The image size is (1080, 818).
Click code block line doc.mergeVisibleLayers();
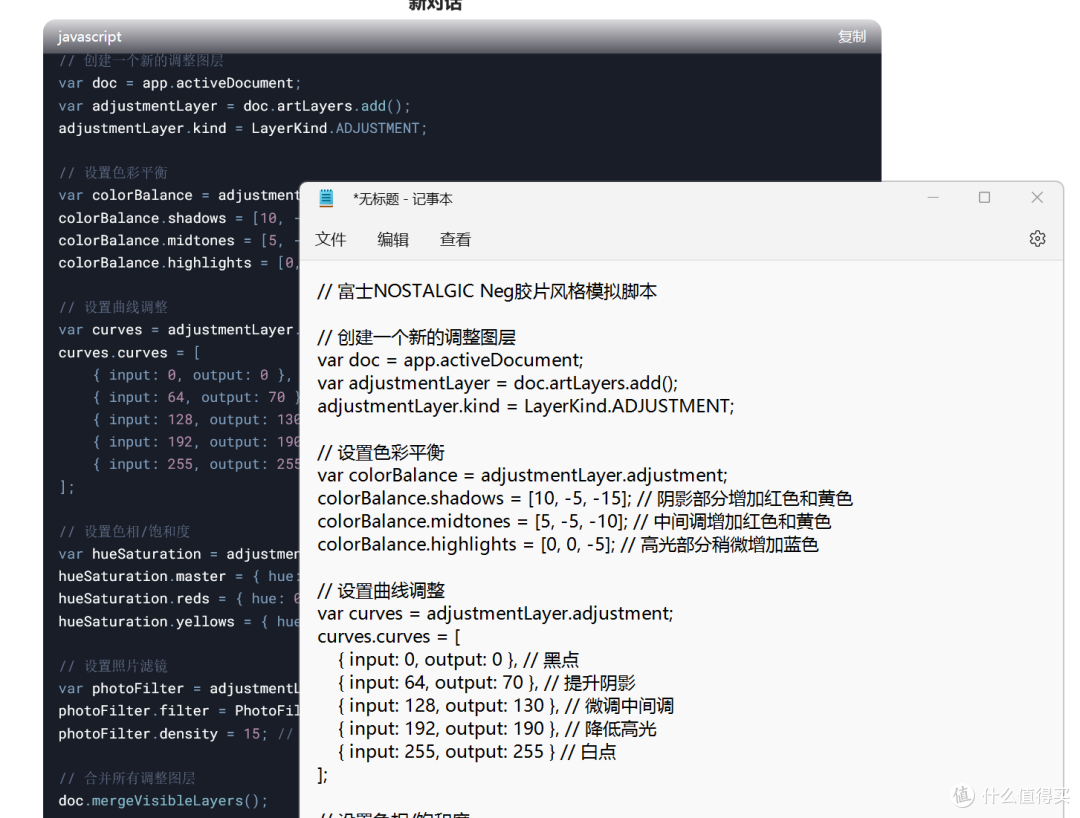point(163,801)
